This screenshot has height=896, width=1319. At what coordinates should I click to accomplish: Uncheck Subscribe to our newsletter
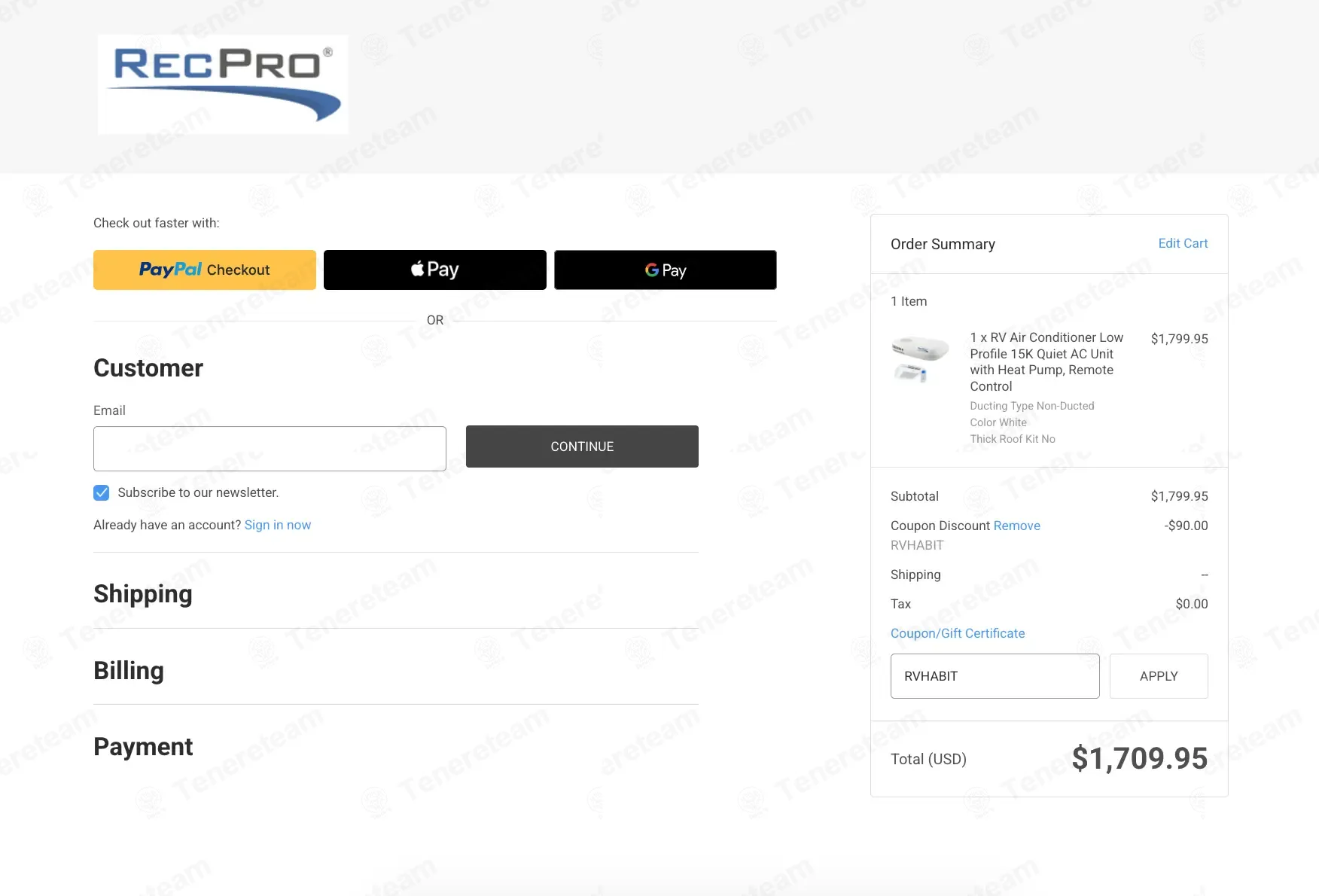[x=102, y=492]
